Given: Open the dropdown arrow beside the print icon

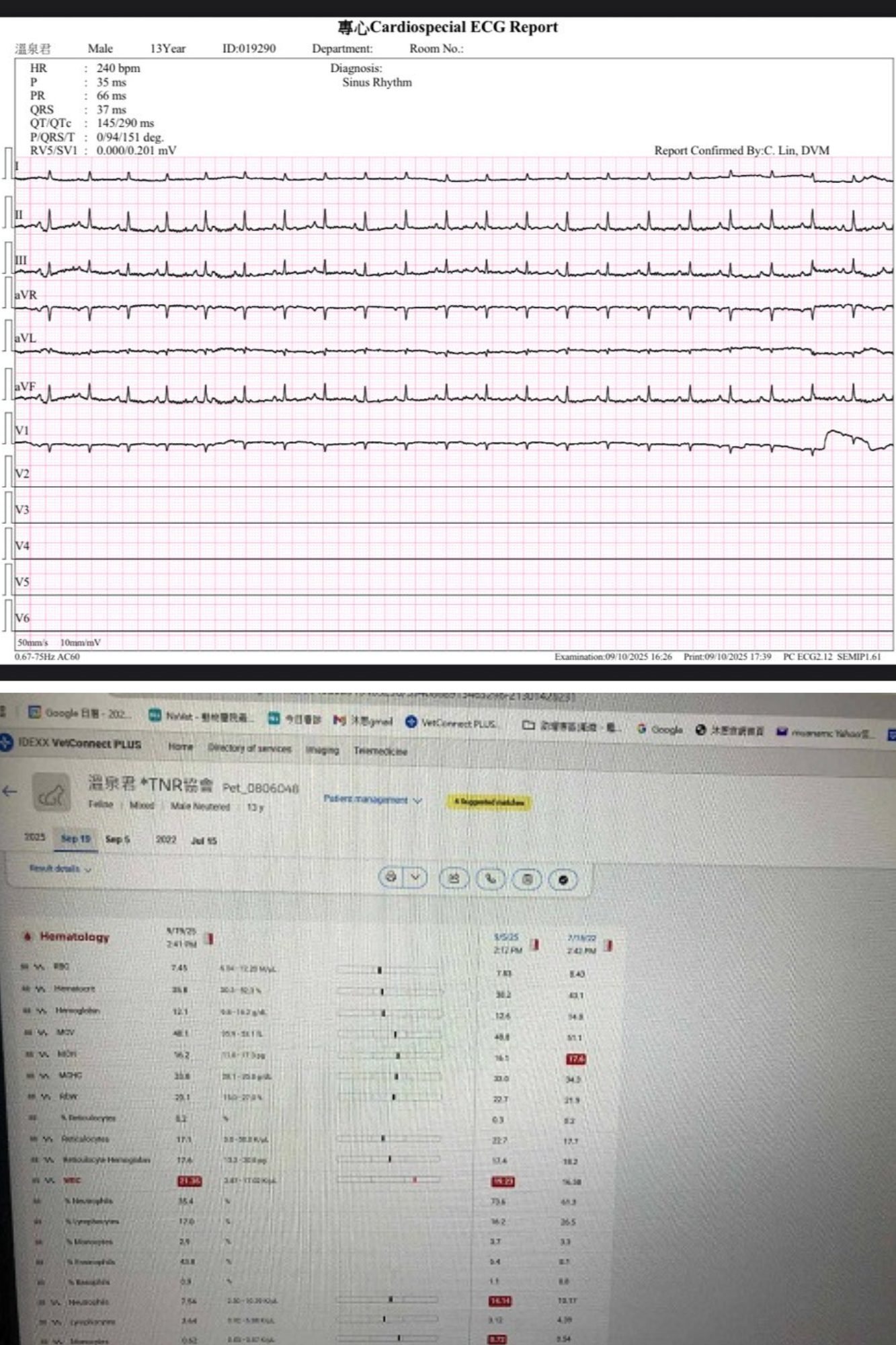Looking at the screenshot, I should point(415,877).
